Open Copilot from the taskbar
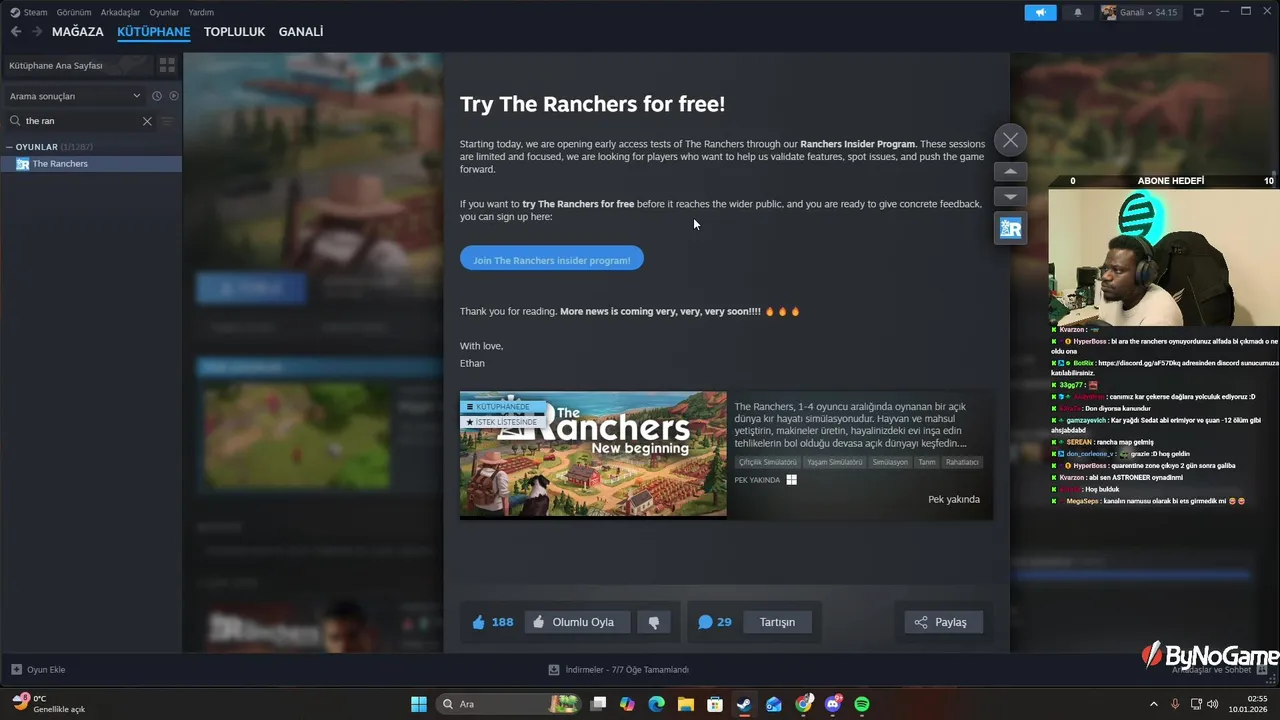1280x720 pixels. pos(627,704)
